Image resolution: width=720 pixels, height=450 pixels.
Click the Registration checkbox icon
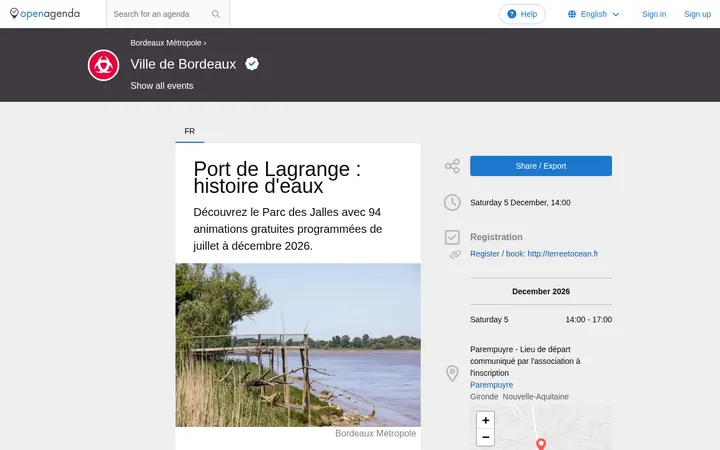click(452, 237)
